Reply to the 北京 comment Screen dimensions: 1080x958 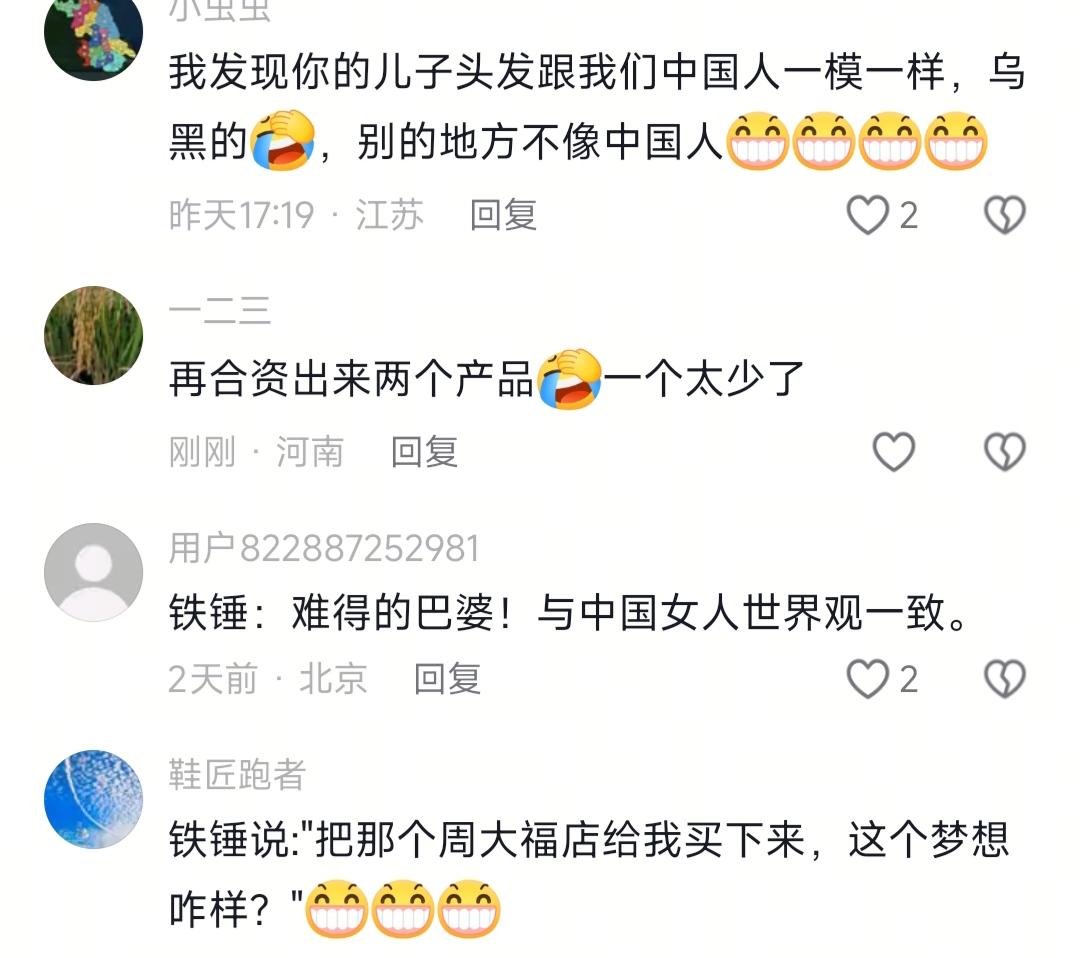(x=447, y=679)
